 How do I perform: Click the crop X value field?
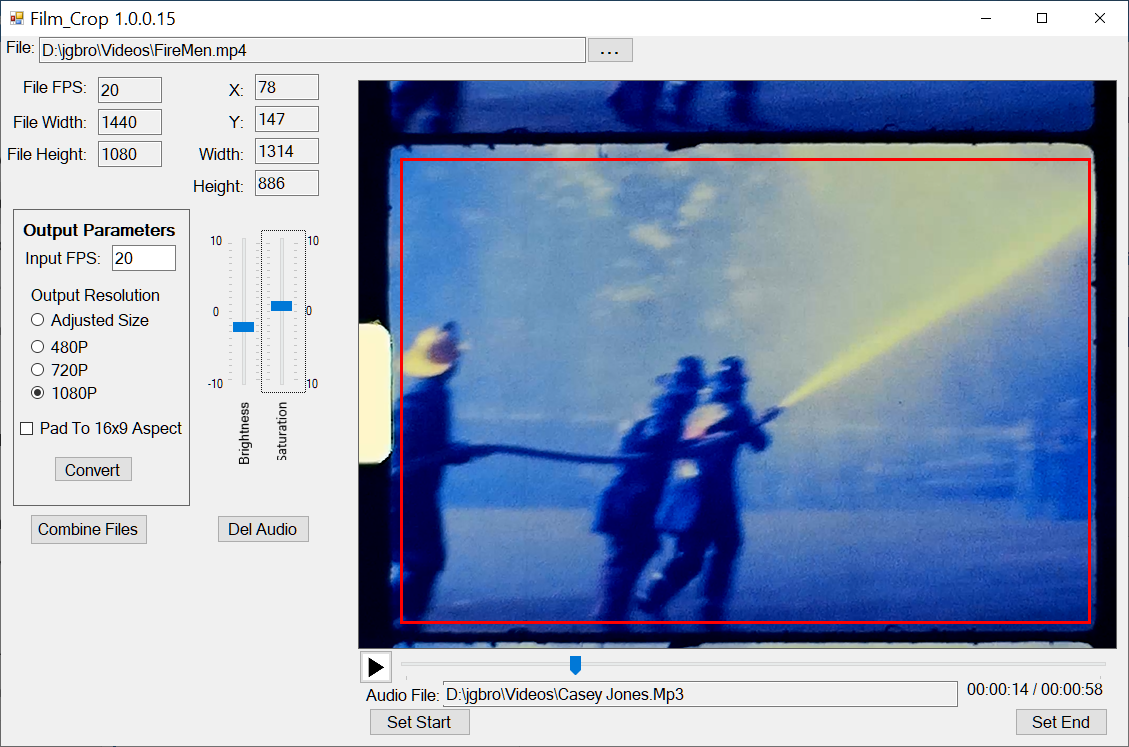click(287, 87)
